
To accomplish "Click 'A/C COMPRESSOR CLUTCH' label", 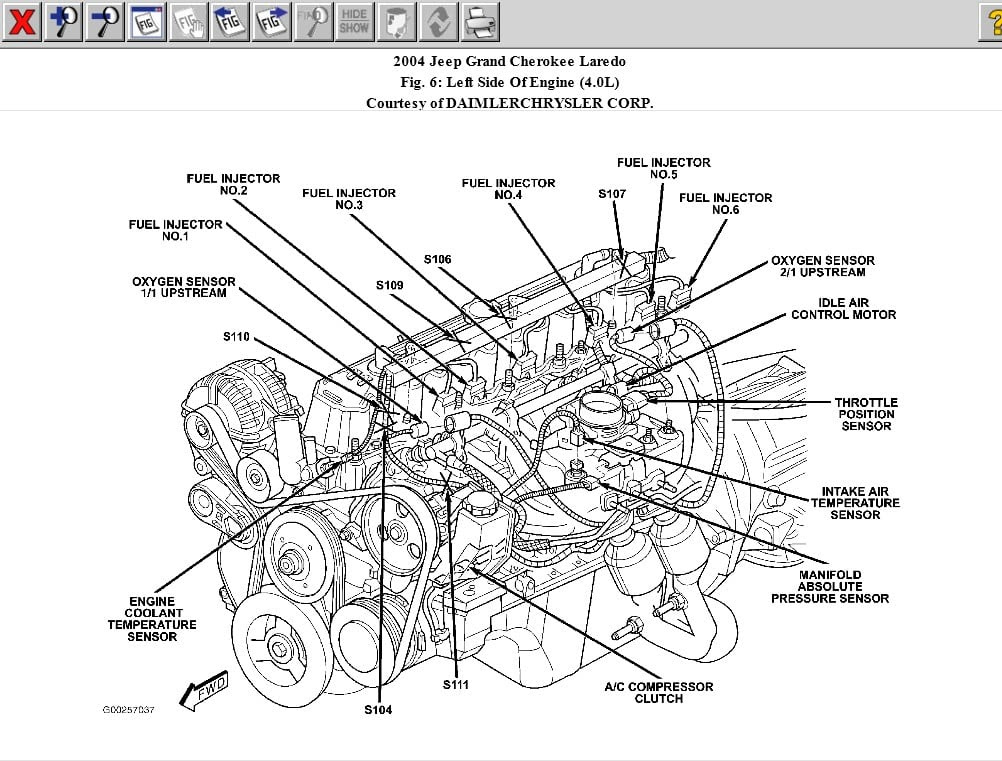I will [658, 693].
